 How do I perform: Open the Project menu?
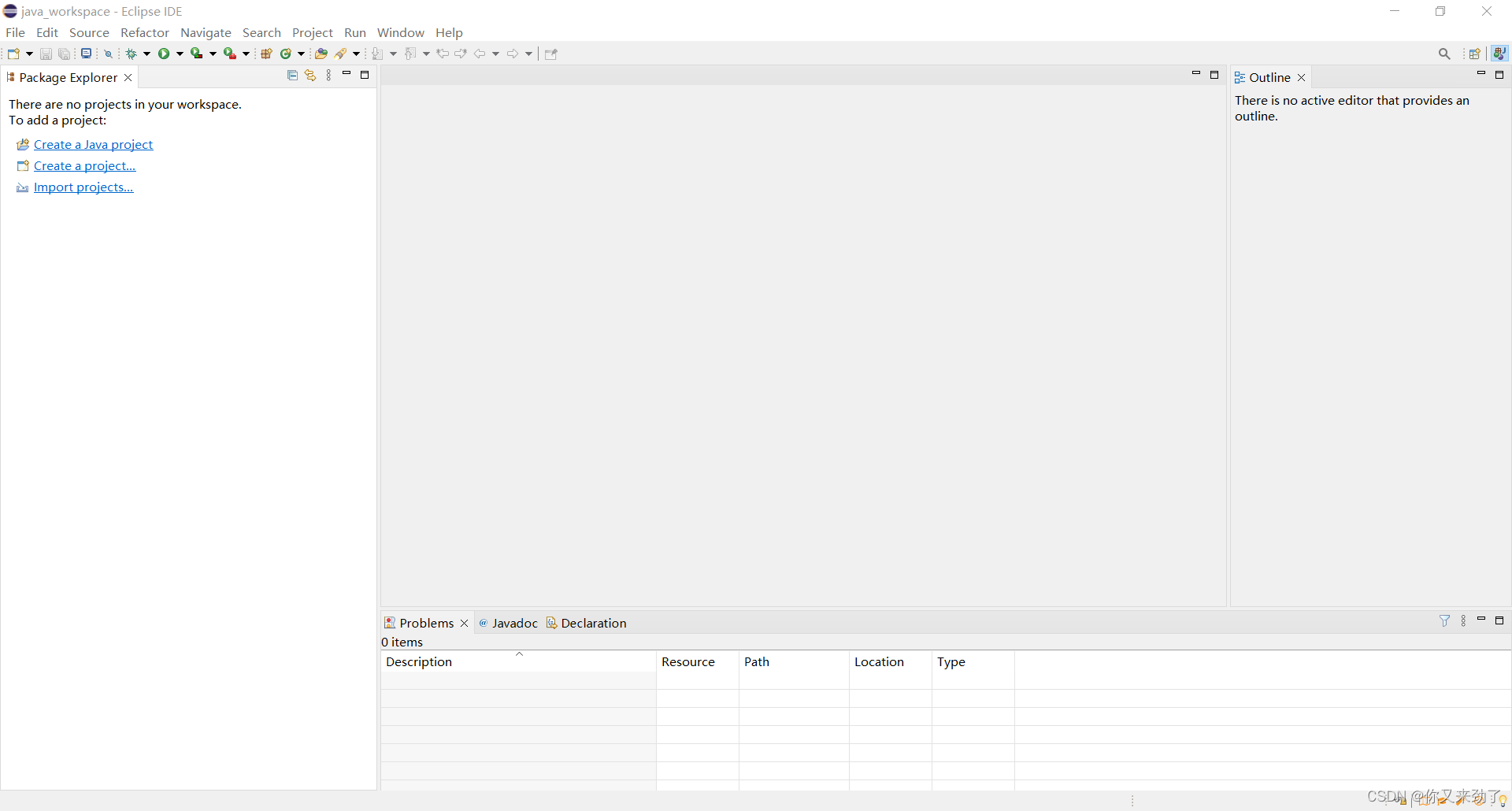[x=313, y=32]
